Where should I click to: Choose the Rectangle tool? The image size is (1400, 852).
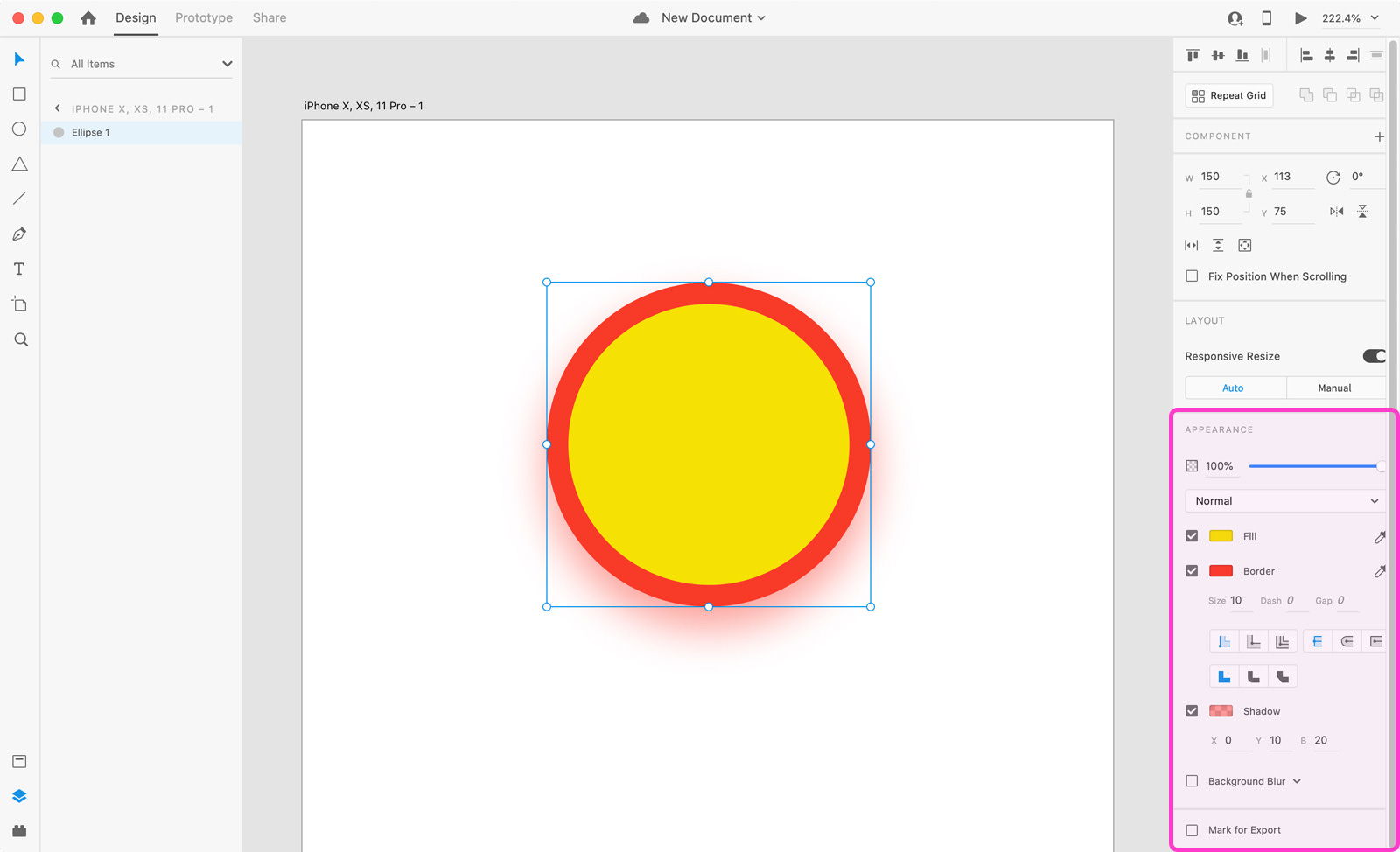pyautogui.click(x=19, y=94)
